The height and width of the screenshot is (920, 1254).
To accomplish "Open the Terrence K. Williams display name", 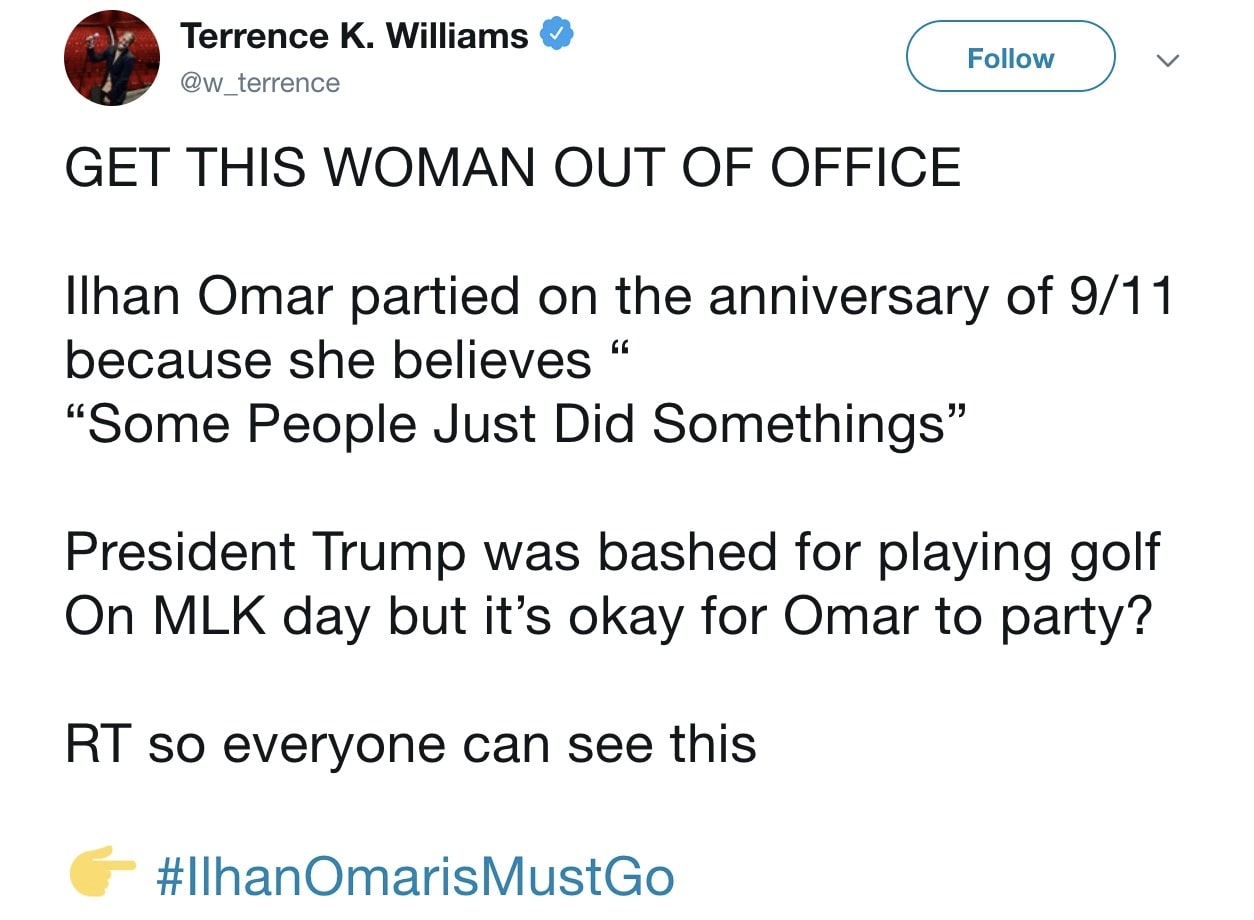I will click(354, 37).
